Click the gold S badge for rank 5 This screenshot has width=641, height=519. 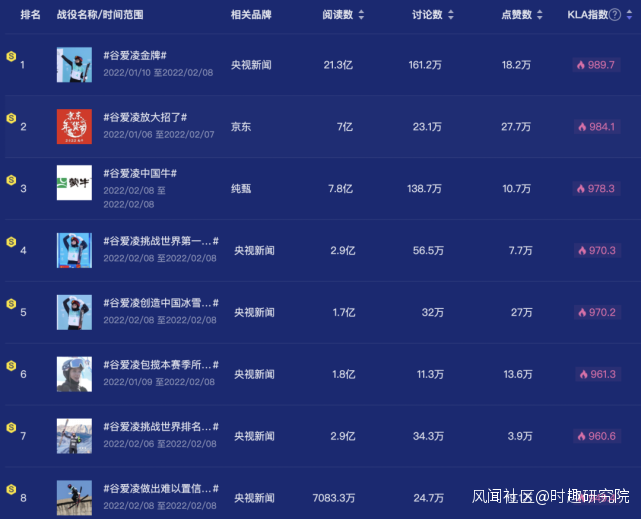(x=11, y=304)
